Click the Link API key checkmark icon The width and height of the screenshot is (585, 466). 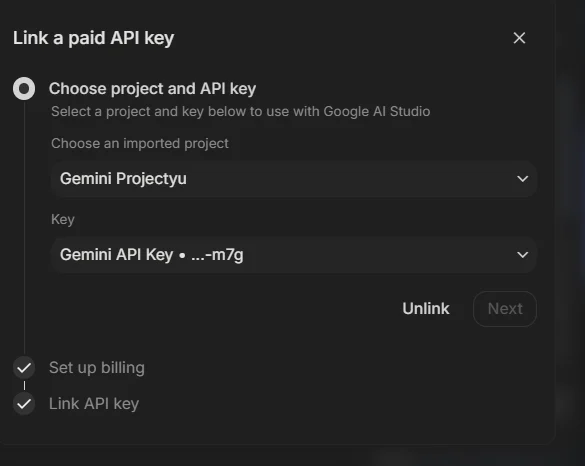click(24, 404)
